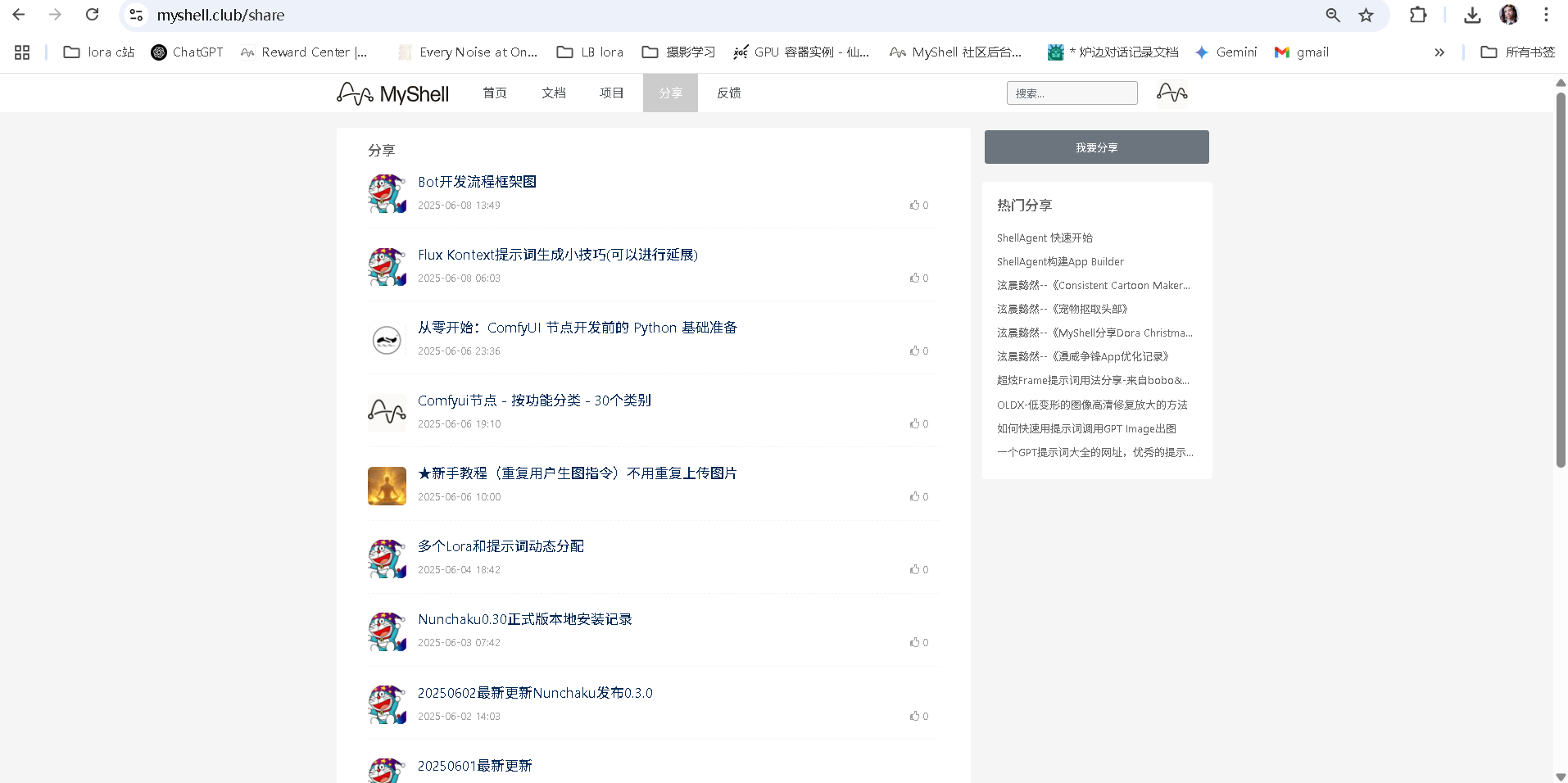Screen dimensions: 1568x783
Task: Click the 搜索 search input field
Action: coord(1072,93)
